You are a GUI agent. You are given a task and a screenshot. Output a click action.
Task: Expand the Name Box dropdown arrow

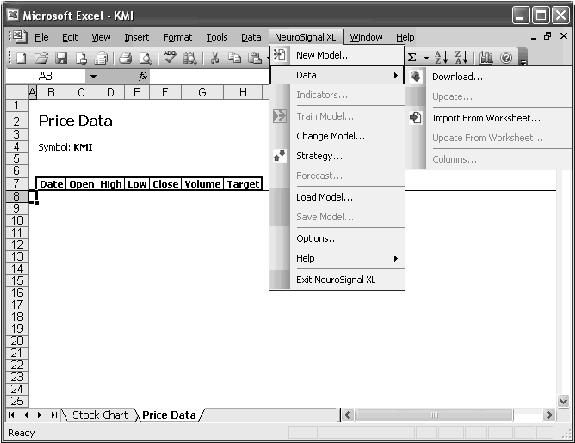point(94,76)
